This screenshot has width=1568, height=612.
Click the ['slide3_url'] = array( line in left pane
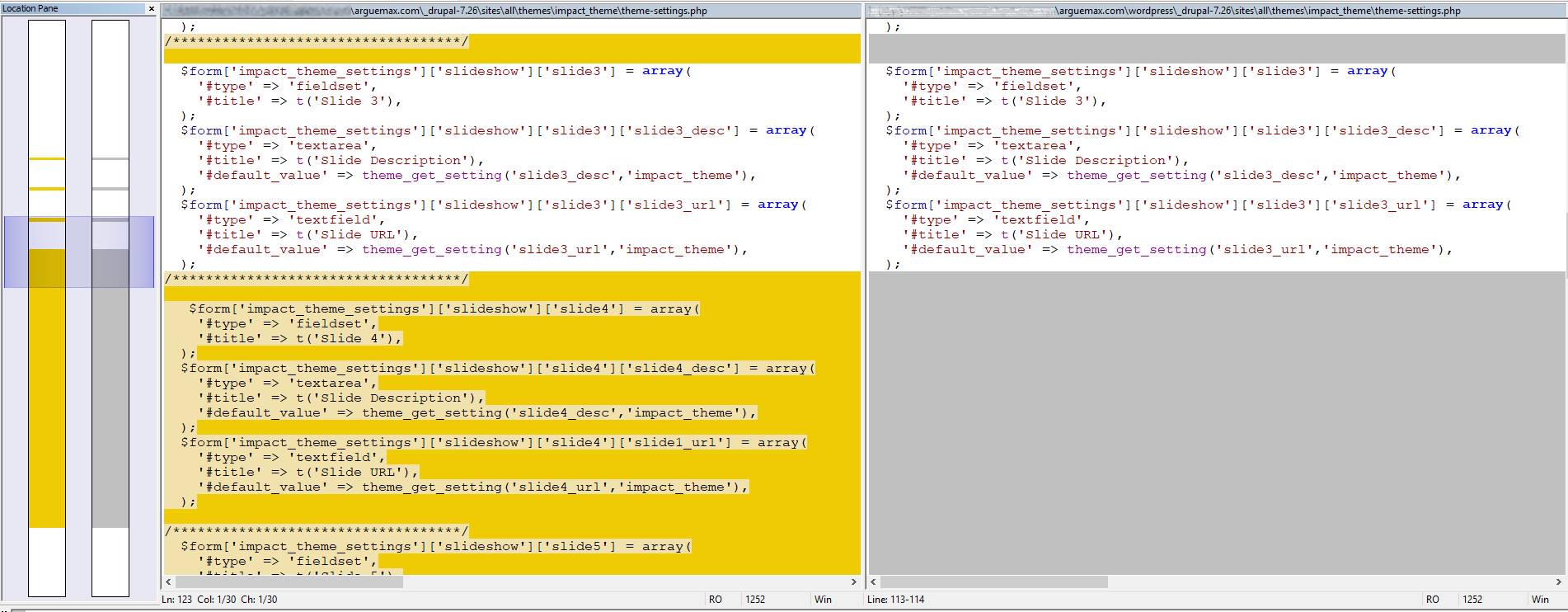tap(493, 205)
